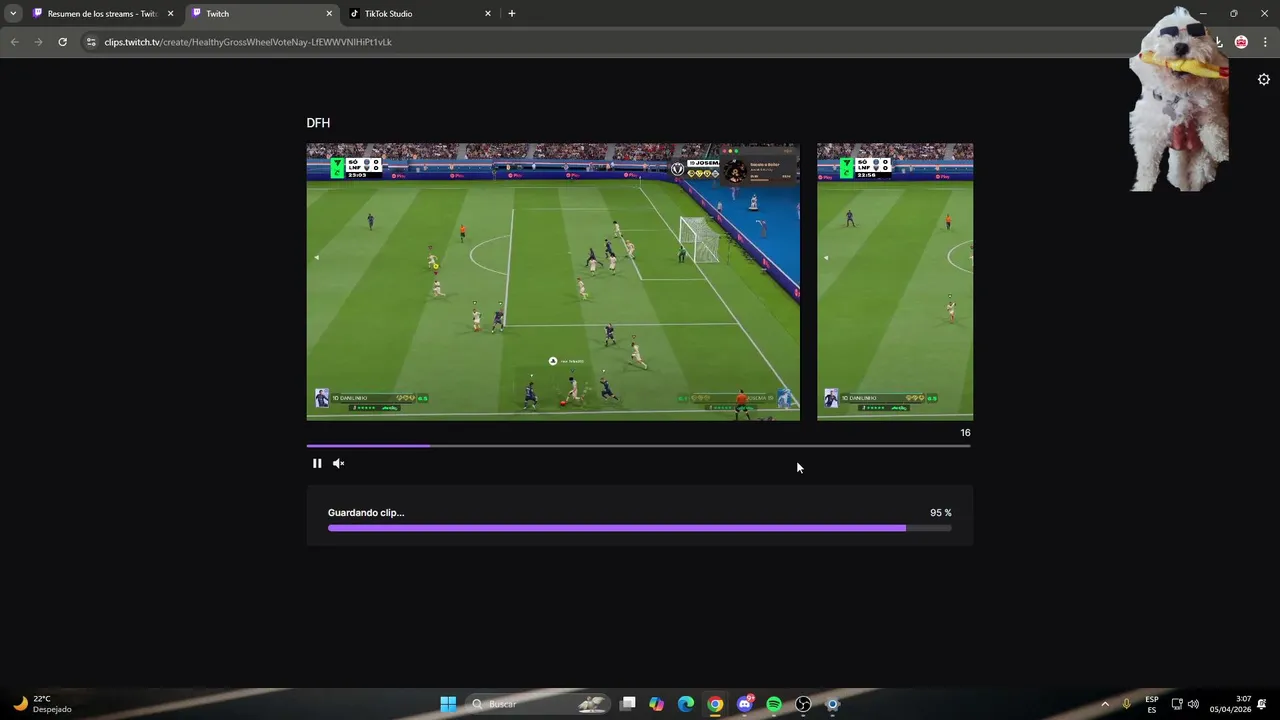Expand the tab search dropdown
Screen dimensions: 1280x720
[x=13, y=14]
